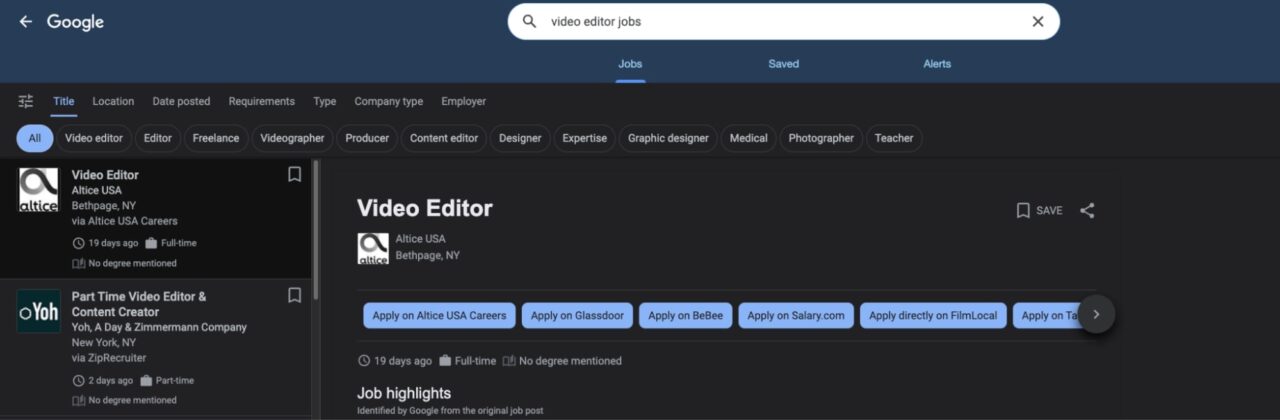Filter by Designer chip
Viewport: 1280px width, 420px height.
pyautogui.click(x=520, y=138)
